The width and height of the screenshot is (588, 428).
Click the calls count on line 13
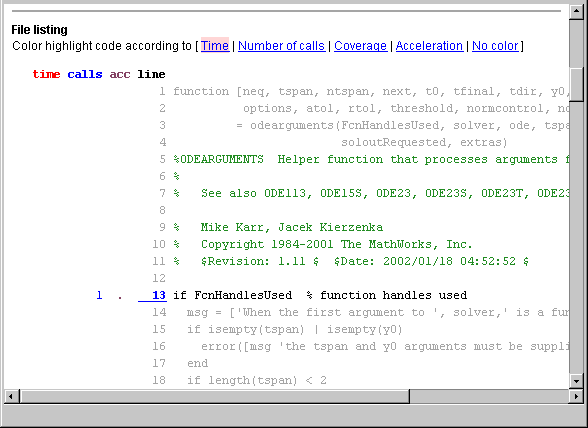(x=99, y=295)
